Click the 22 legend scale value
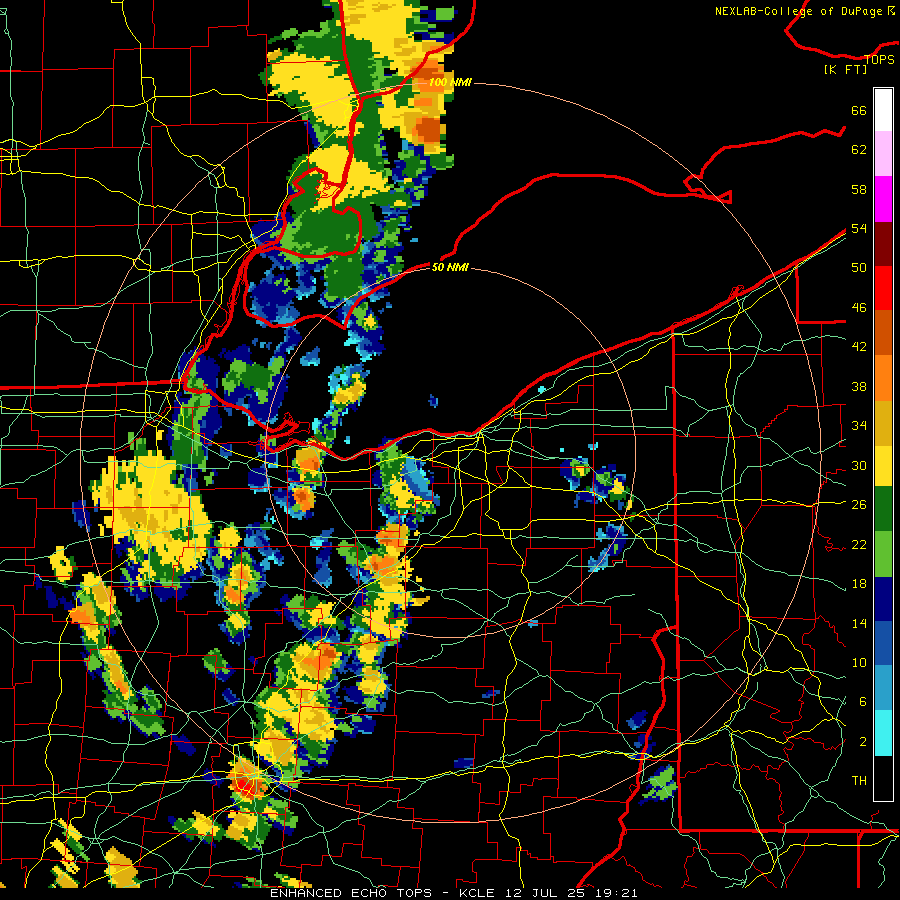 tap(859, 544)
